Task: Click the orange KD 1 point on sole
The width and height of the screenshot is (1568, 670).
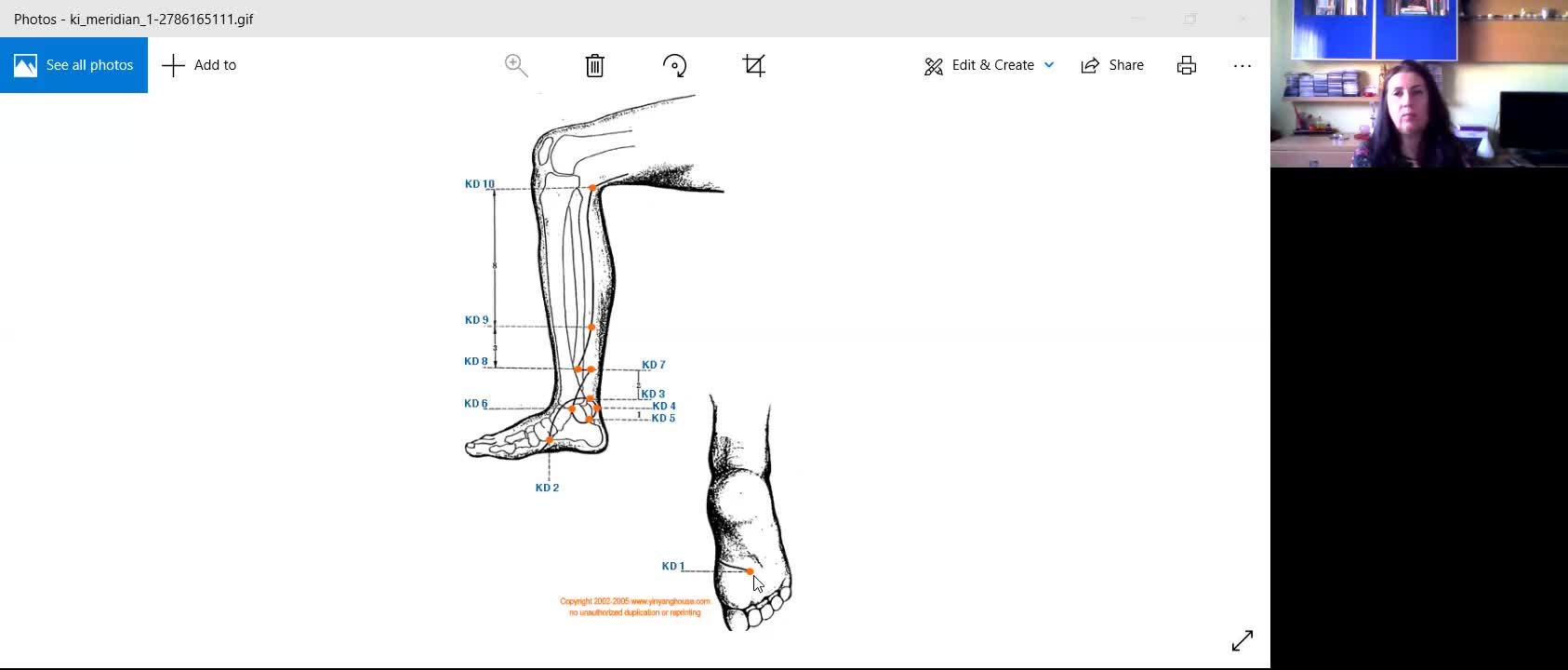Action: pos(750,571)
